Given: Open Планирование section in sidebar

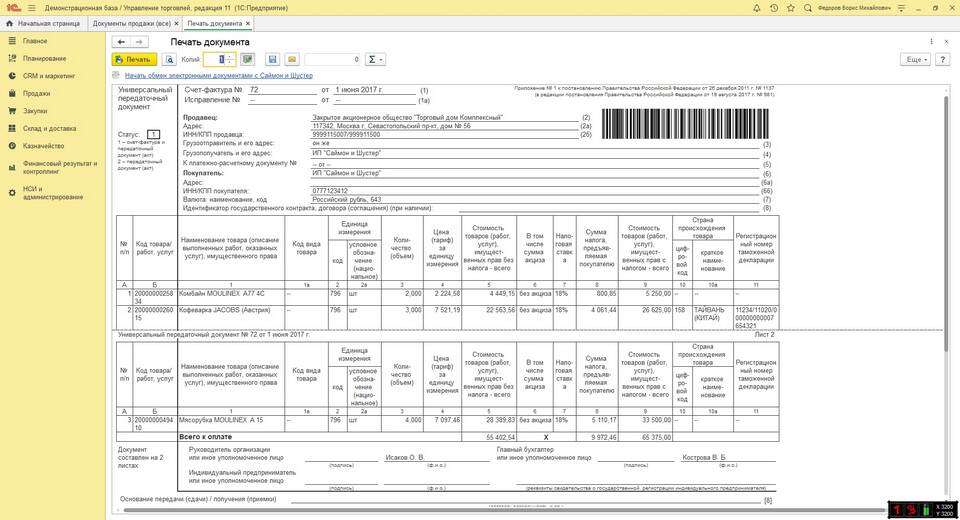Looking at the screenshot, I should coord(45,59).
